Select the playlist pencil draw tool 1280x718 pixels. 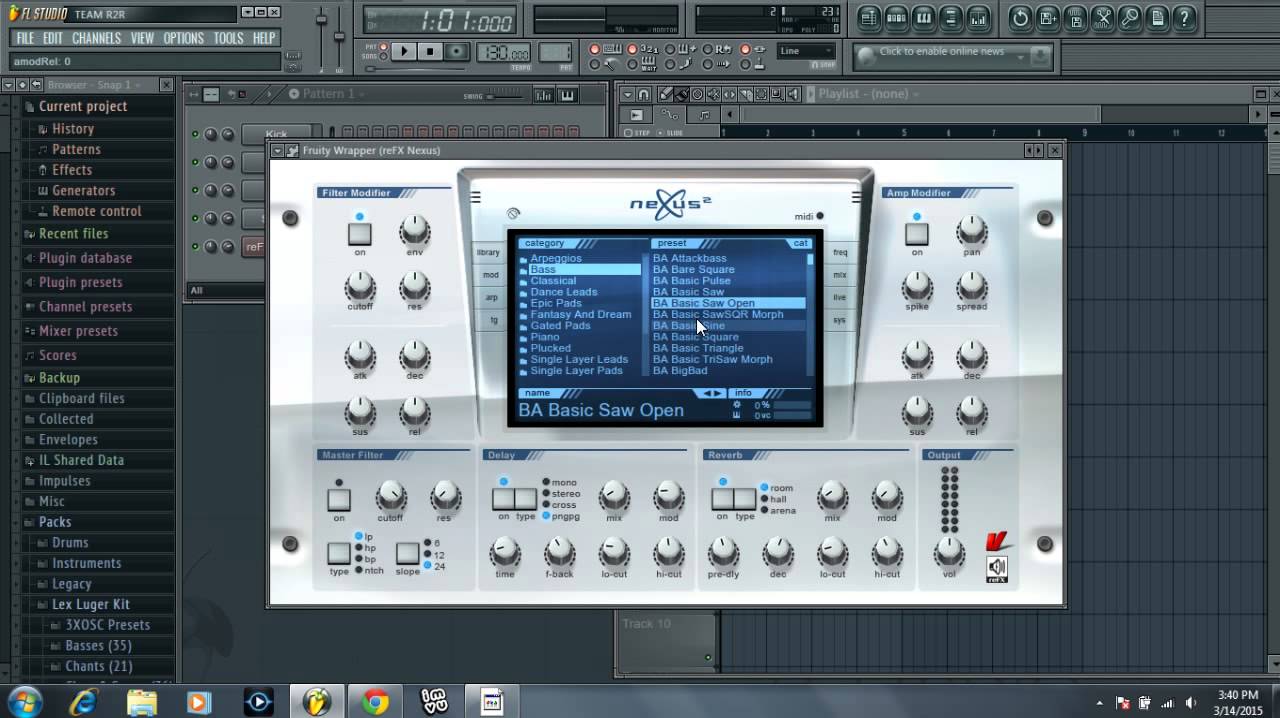[667, 95]
